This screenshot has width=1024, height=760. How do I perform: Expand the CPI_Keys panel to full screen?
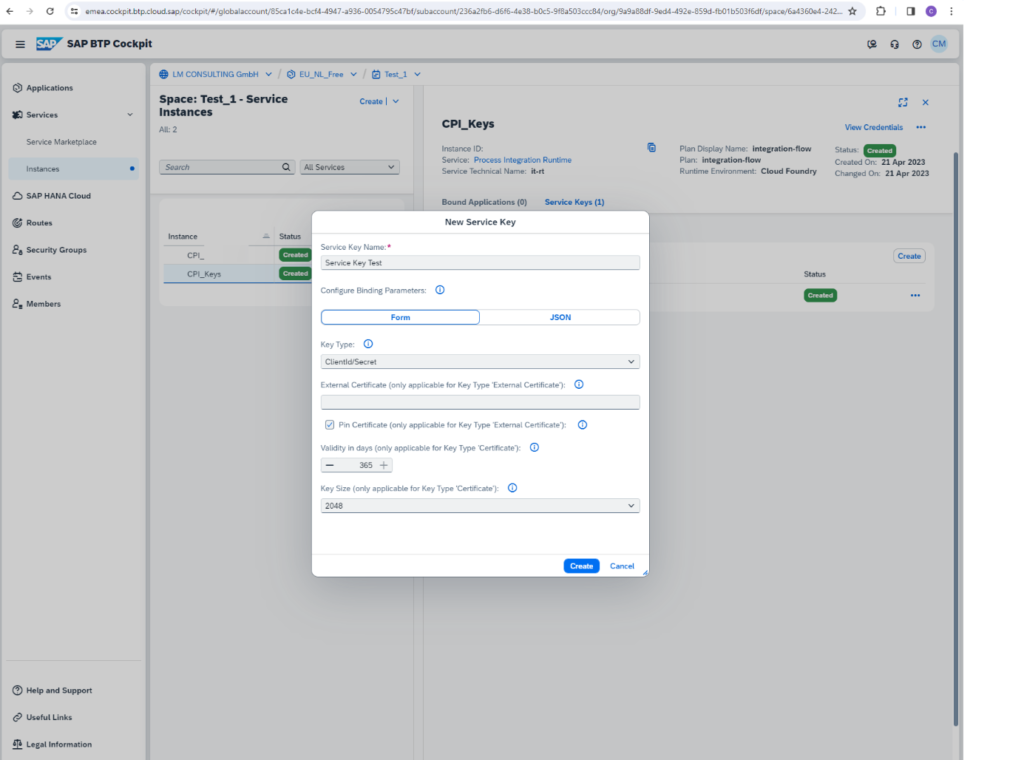click(903, 102)
